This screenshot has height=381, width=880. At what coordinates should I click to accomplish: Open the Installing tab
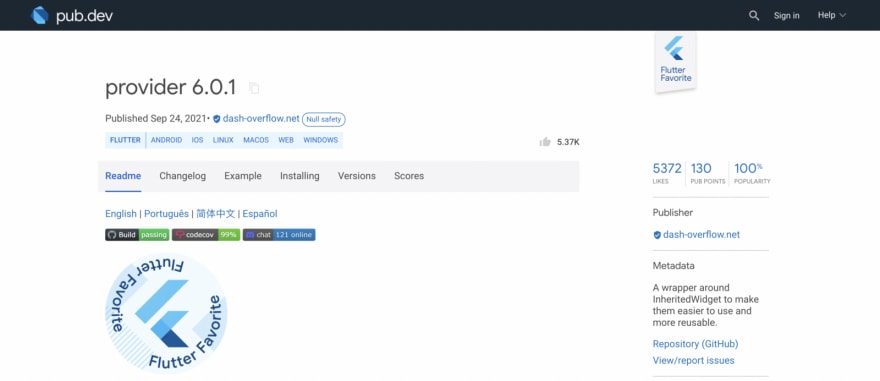[x=300, y=176]
